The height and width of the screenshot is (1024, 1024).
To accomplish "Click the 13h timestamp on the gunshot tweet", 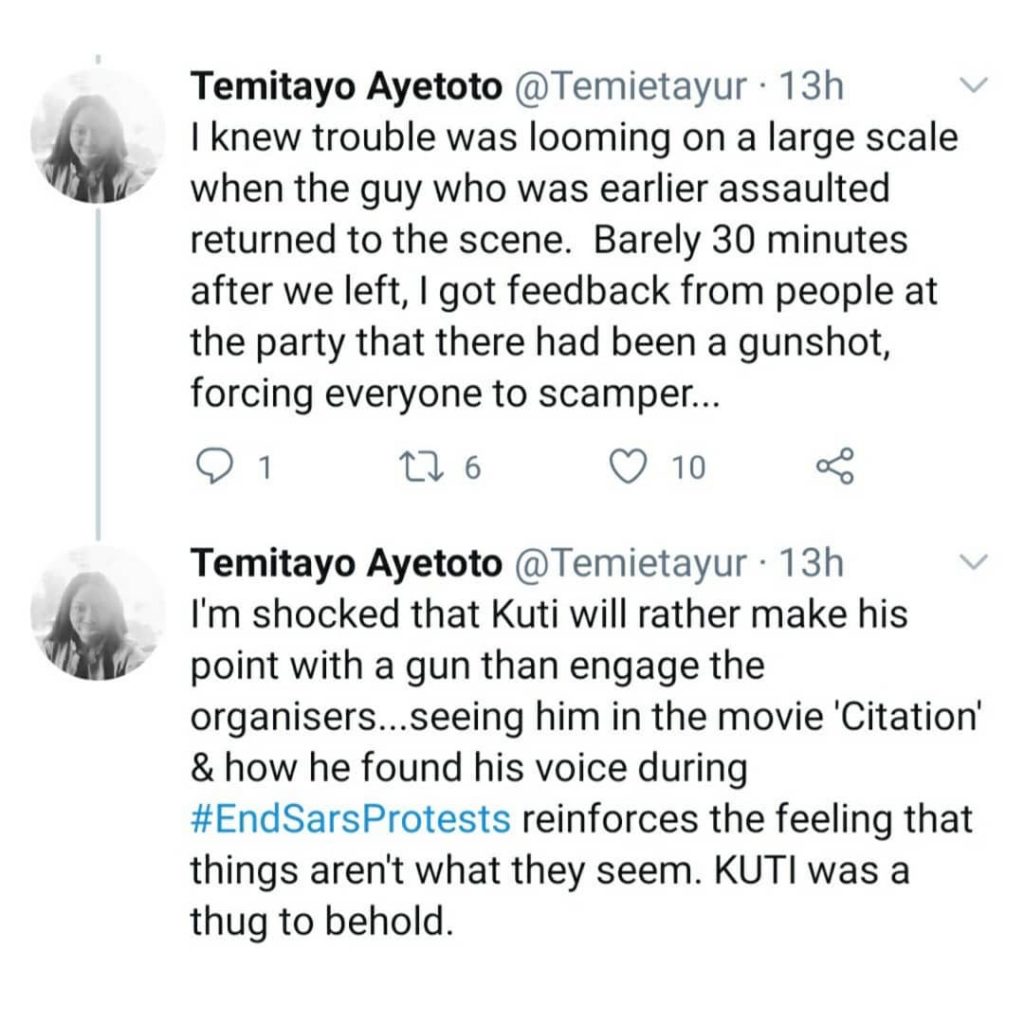I will pos(810,87).
